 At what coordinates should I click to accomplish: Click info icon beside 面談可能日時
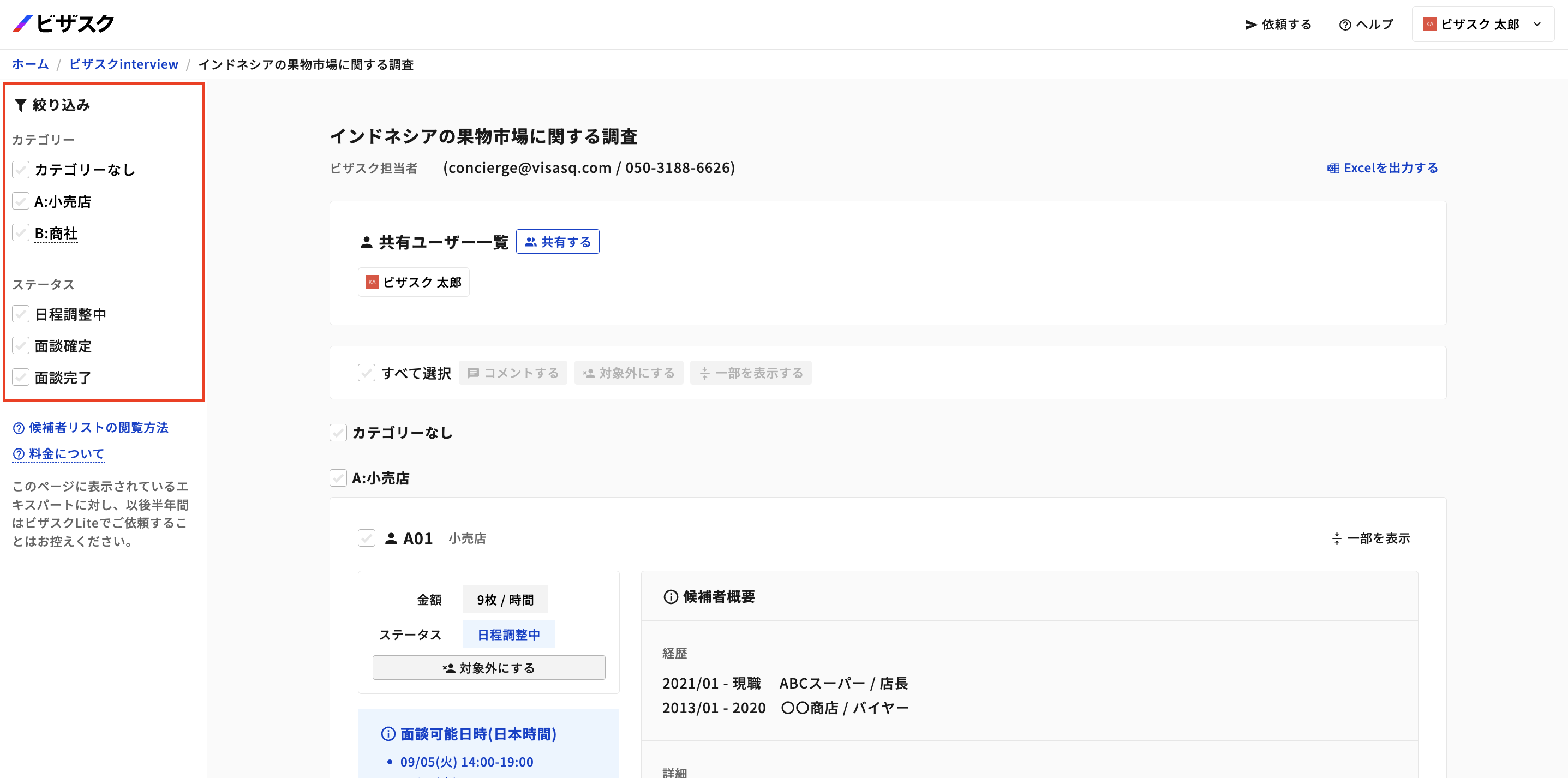click(388, 734)
